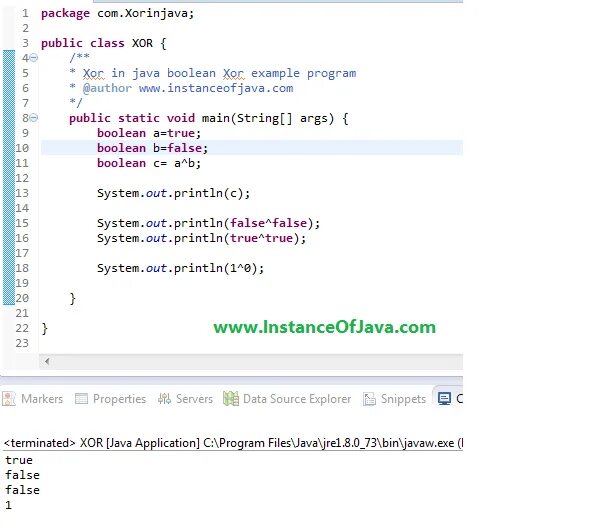Click the highlighted 'boolean b=false;' line
The image size is (606, 528).
coord(153,148)
